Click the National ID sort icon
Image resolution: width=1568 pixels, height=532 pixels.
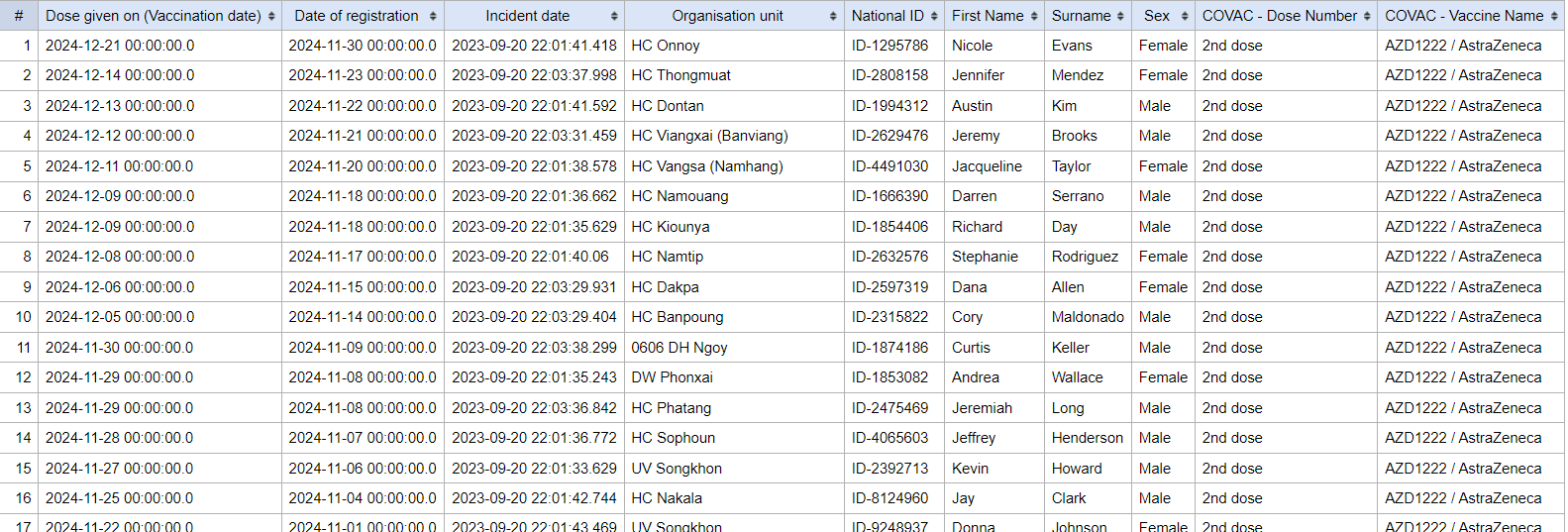pos(934,16)
